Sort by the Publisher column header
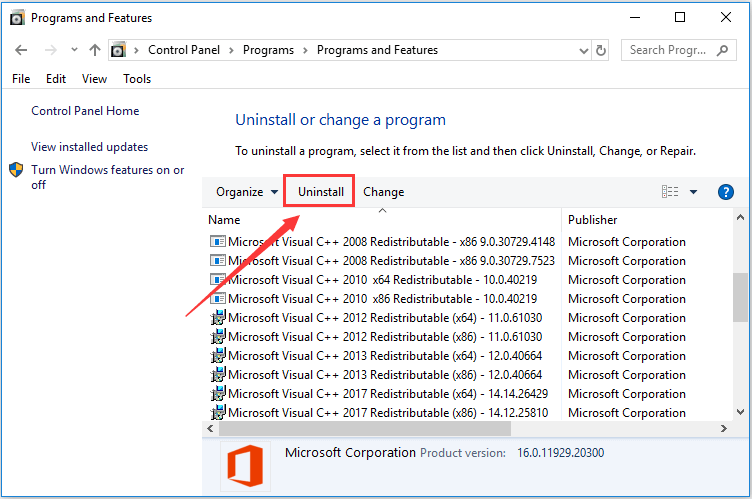The image size is (752, 499). point(593,220)
